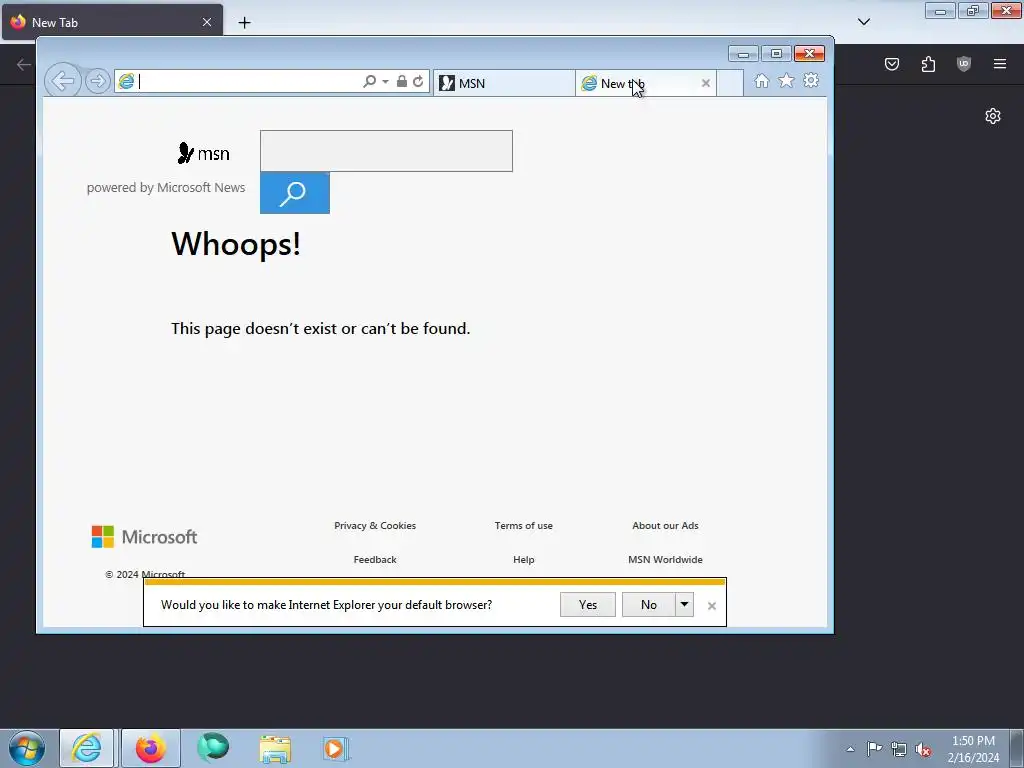Screen dimensions: 1024x768
Task: Open Feedback link
Action: [375, 560]
